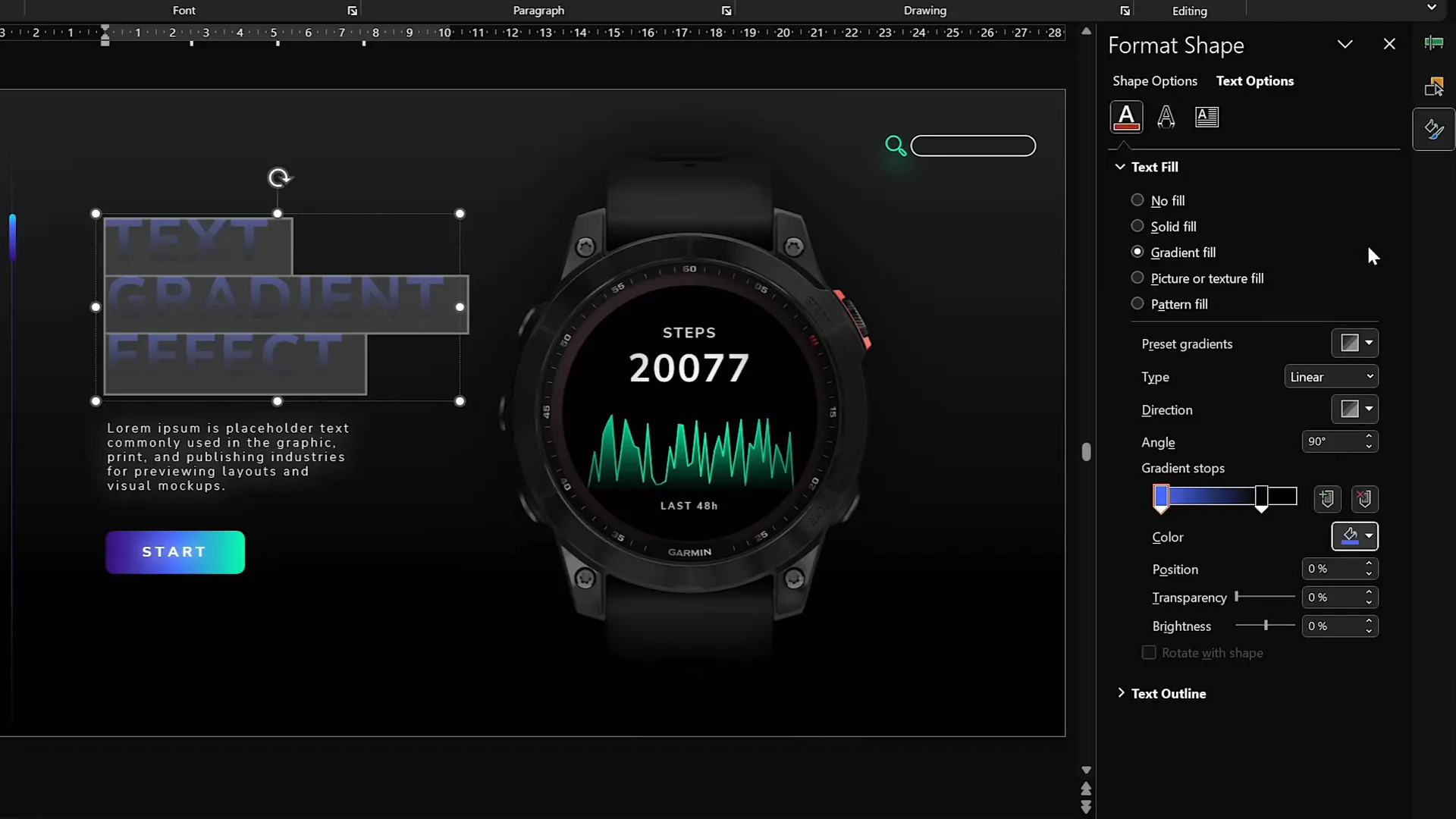
Task: Select the blue gradient stop
Action: [x=1161, y=498]
